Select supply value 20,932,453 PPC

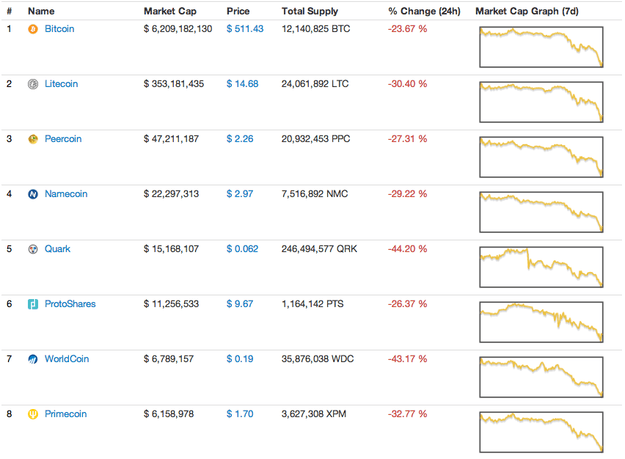[x=316, y=139]
